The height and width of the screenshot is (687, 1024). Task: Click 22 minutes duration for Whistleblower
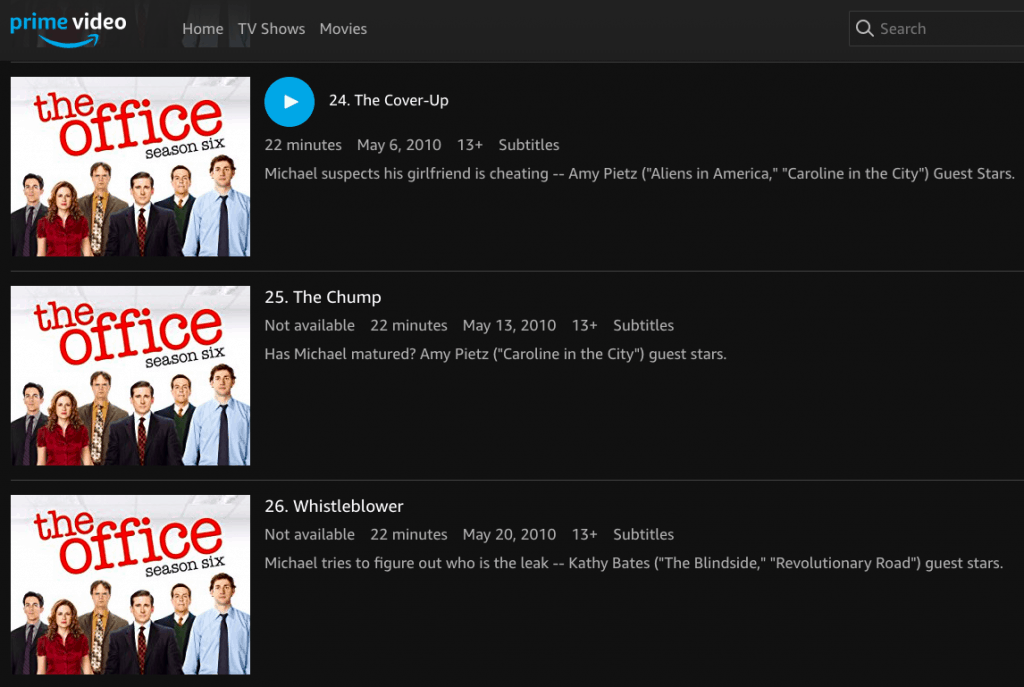tap(409, 534)
